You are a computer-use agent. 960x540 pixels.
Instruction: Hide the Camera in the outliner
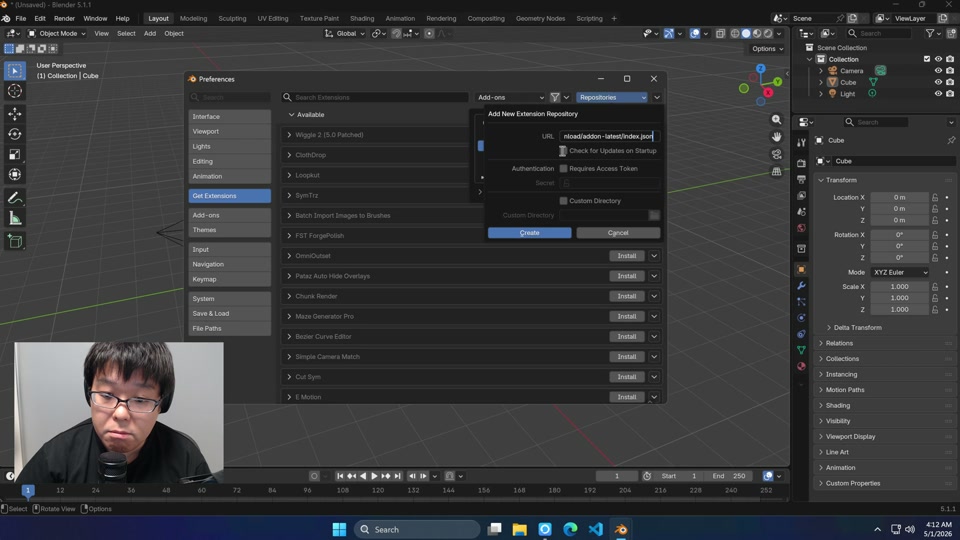[938, 71]
